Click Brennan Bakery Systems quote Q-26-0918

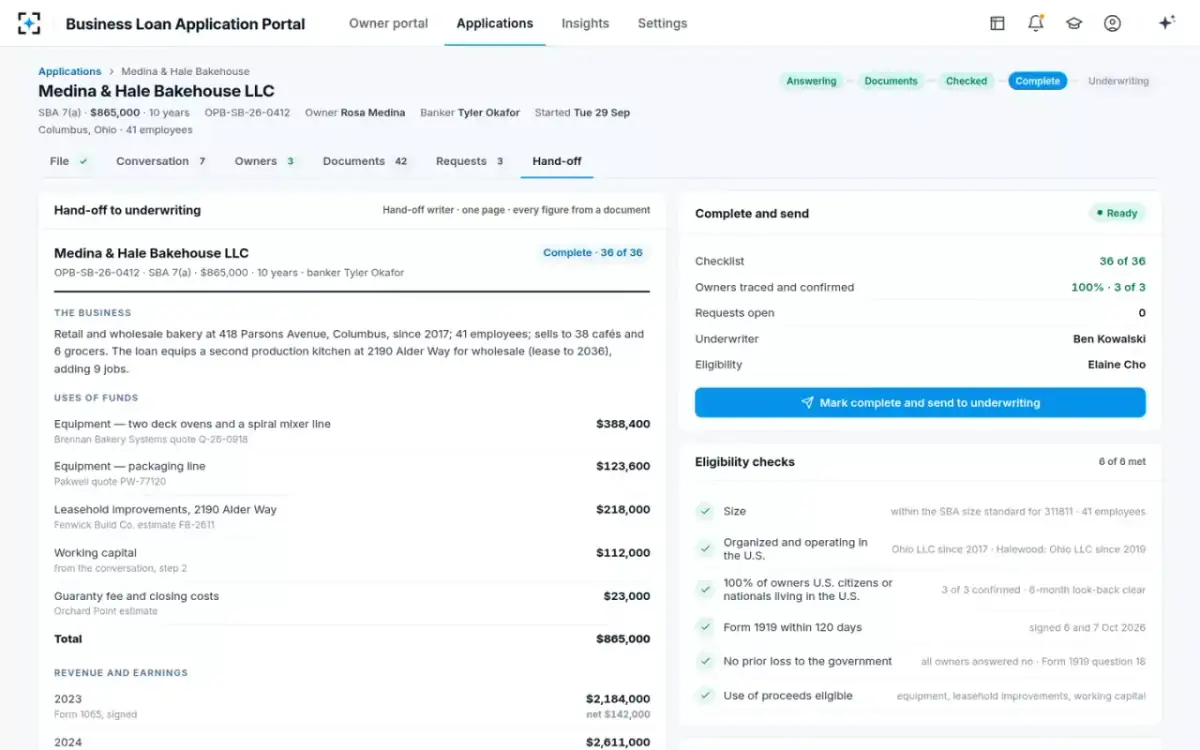tap(151, 439)
